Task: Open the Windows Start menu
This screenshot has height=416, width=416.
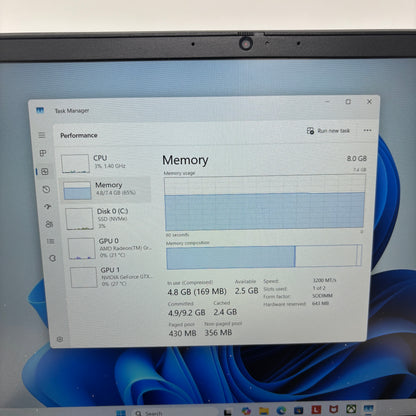Action: point(121,413)
